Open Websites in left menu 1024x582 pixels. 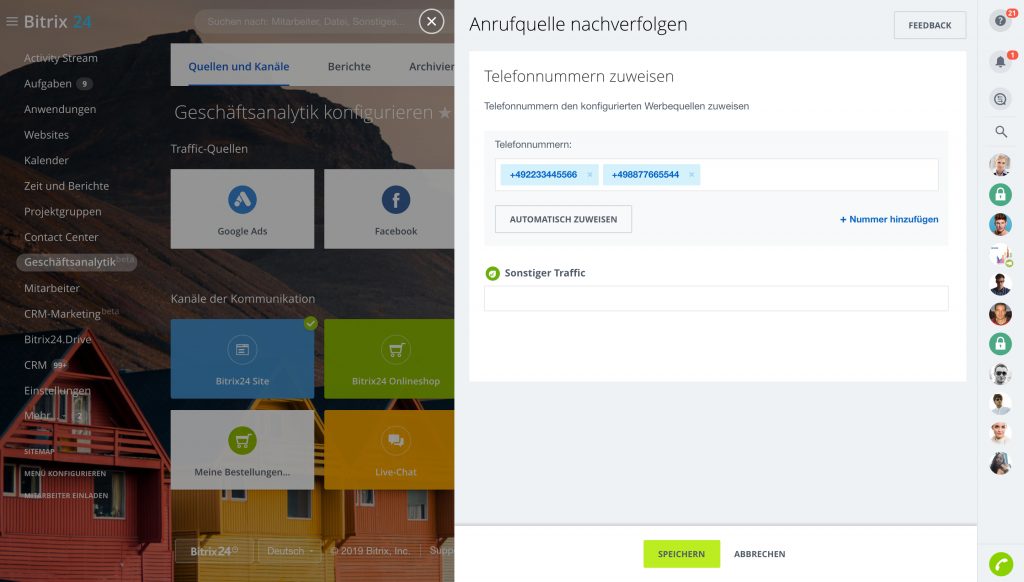click(46, 135)
